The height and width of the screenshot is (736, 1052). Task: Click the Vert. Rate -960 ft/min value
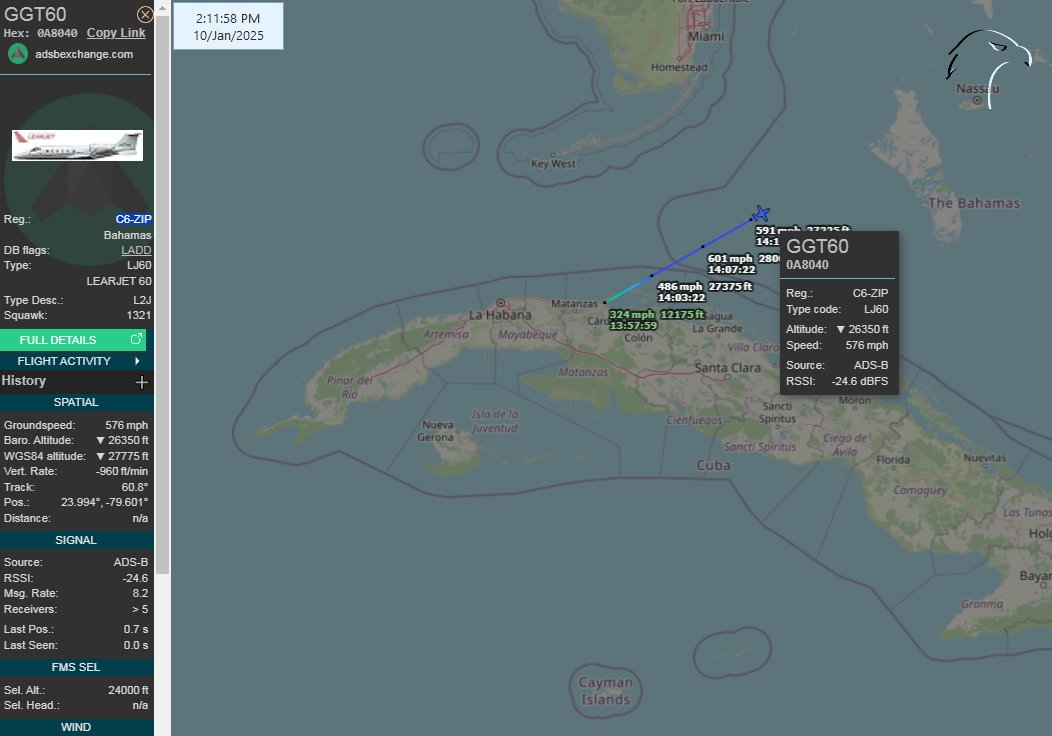pyautogui.click(x=121, y=471)
